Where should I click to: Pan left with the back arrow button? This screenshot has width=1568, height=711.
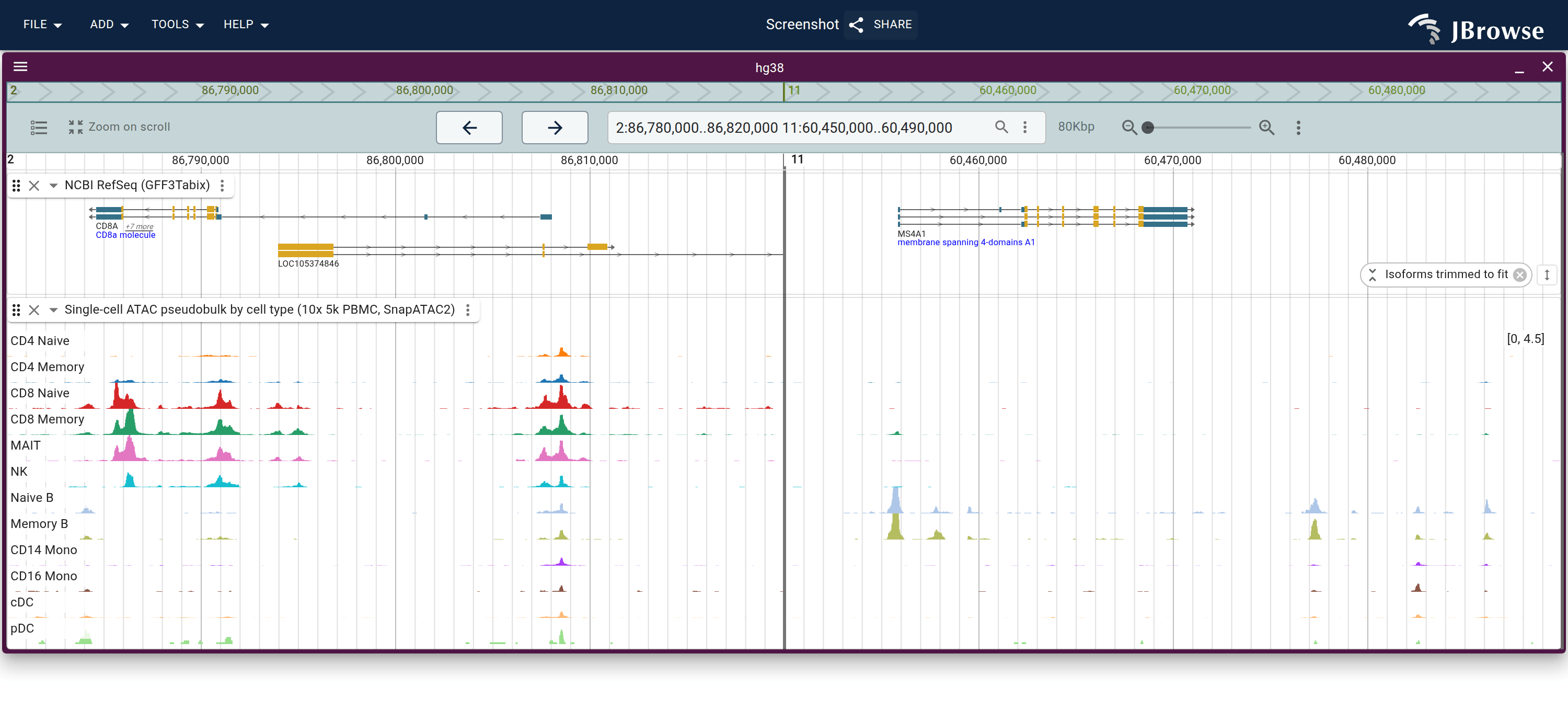(x=469, y=127)
